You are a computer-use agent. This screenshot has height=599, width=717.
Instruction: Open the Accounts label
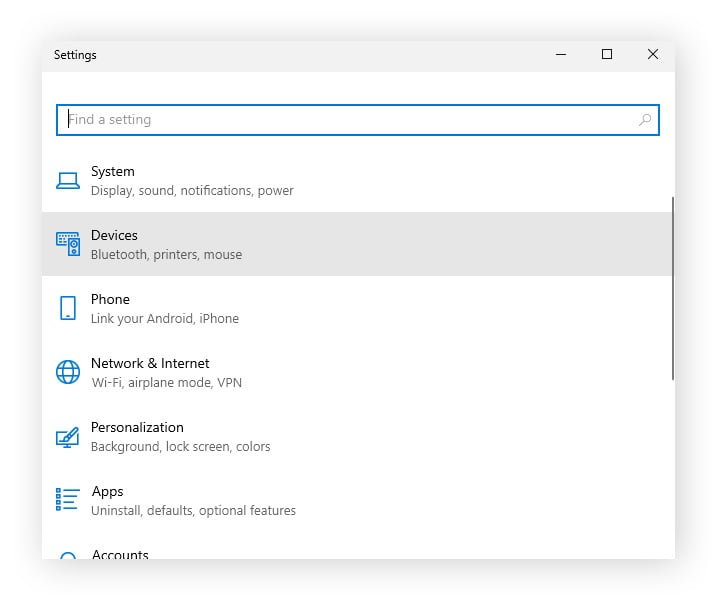(120, 554)
